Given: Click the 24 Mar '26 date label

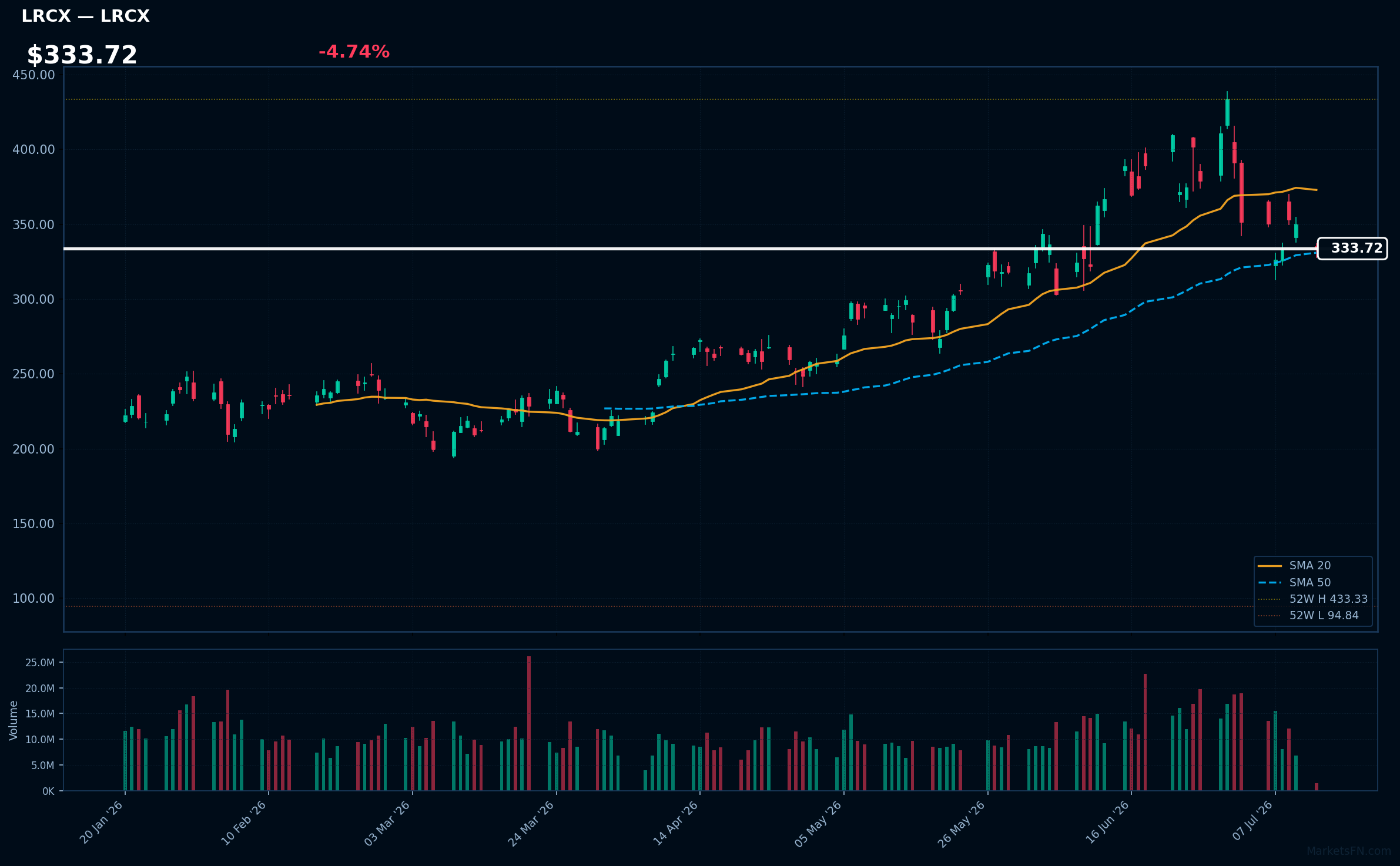Looking at the screenshot, I should [x=531, y=824].
